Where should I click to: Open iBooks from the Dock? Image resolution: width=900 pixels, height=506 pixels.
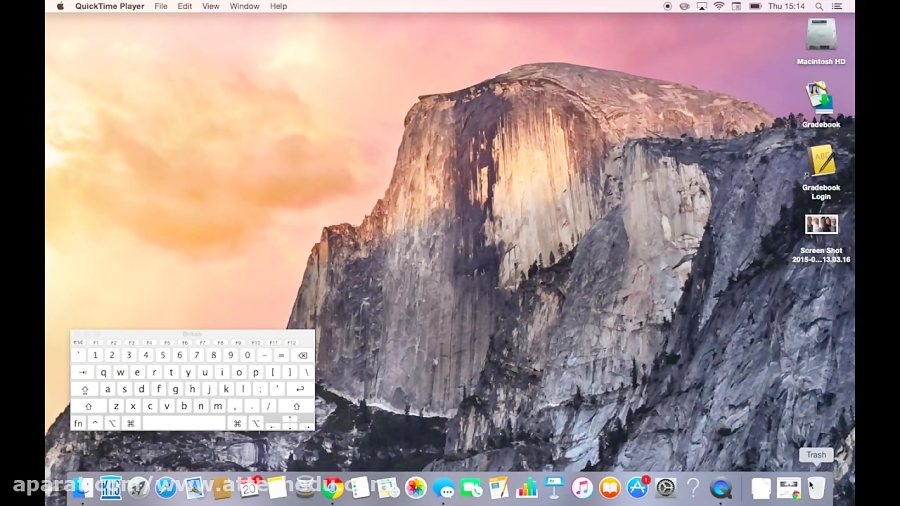click(x=610, y=488)
